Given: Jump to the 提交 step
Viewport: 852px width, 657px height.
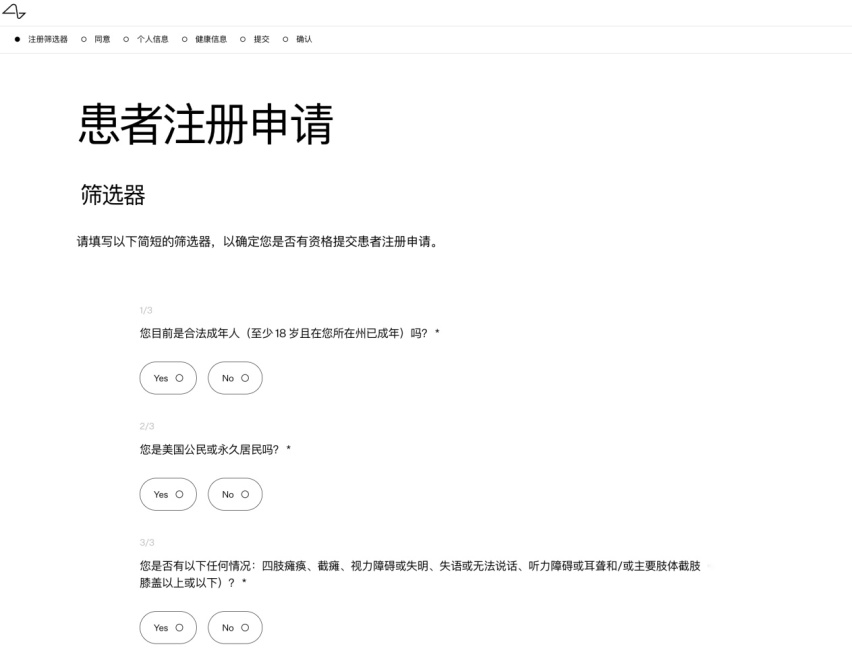Looking at the screenshot, I should [255, 39].
